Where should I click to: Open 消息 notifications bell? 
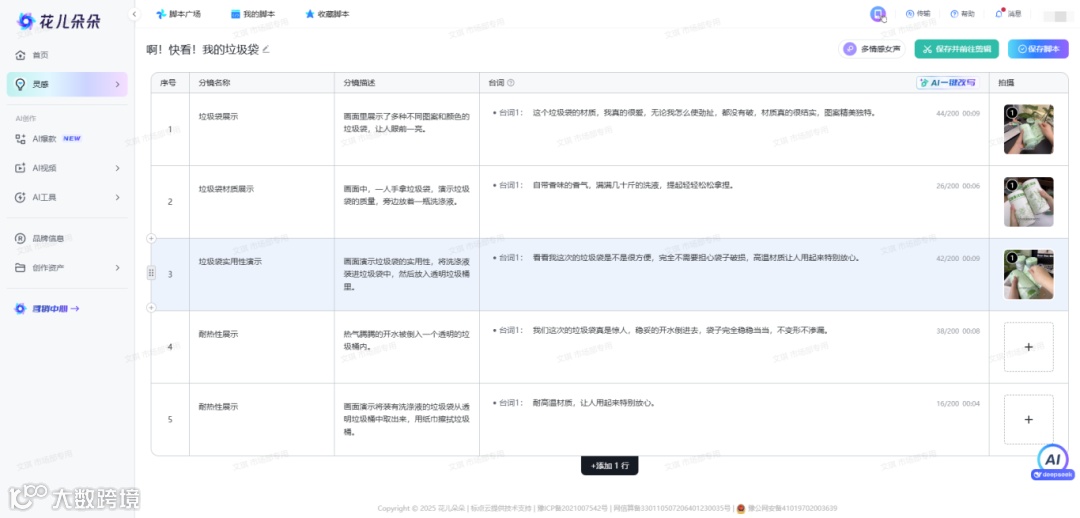(1008, 14)
